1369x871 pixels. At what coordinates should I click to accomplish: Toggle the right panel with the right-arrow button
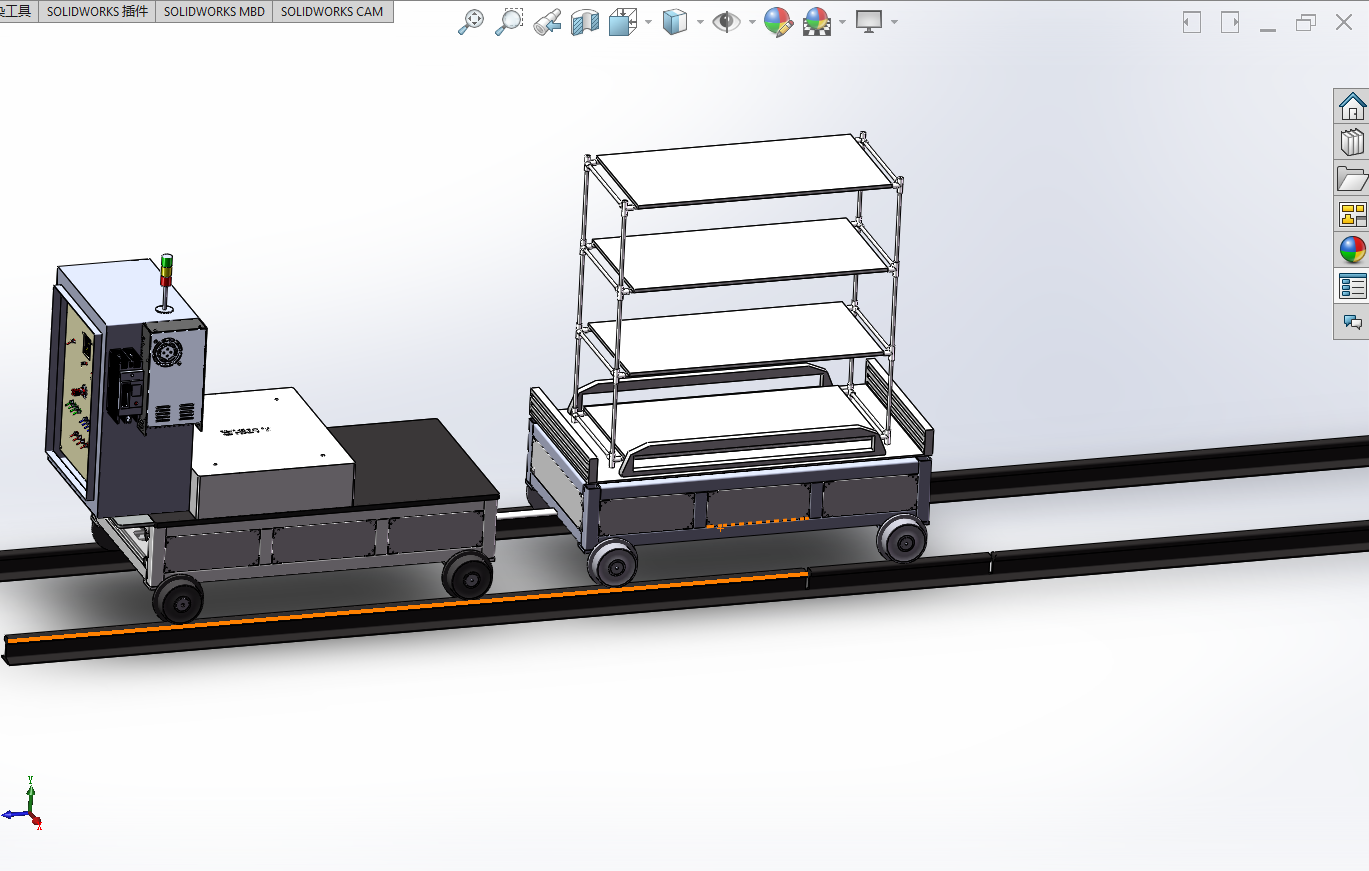tap(1230, 22)
